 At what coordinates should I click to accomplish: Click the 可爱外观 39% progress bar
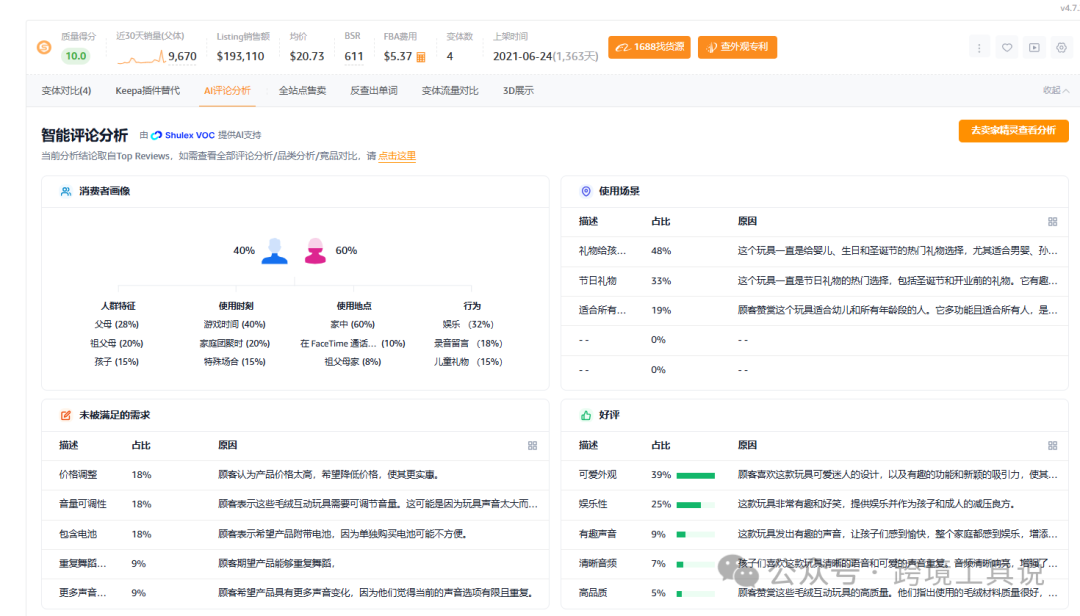(696, 475)
